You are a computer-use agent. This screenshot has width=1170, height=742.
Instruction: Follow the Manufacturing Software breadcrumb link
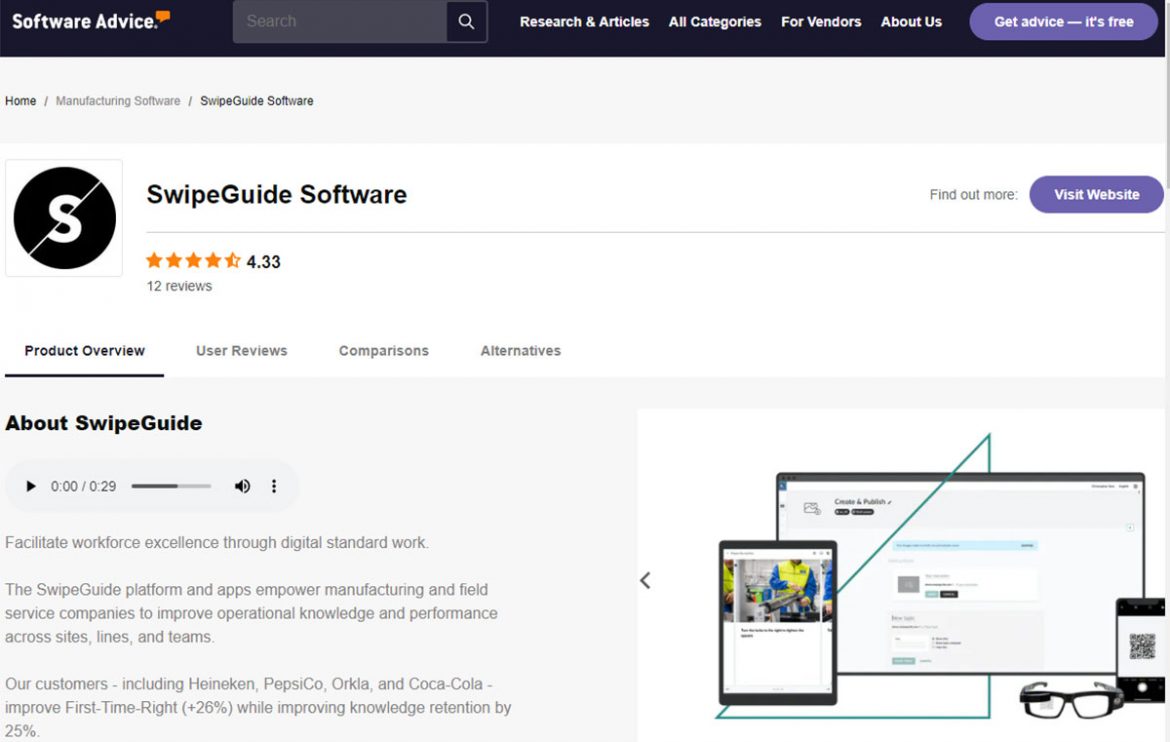[x=118, y=101]
